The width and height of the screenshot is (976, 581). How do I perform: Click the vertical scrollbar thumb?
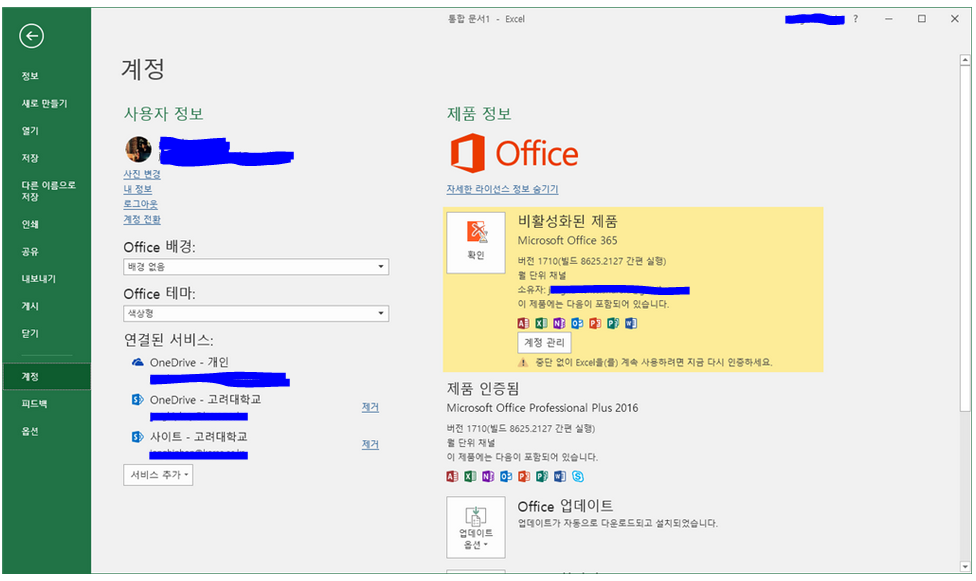pyautogui.click(x=965, y=239)
